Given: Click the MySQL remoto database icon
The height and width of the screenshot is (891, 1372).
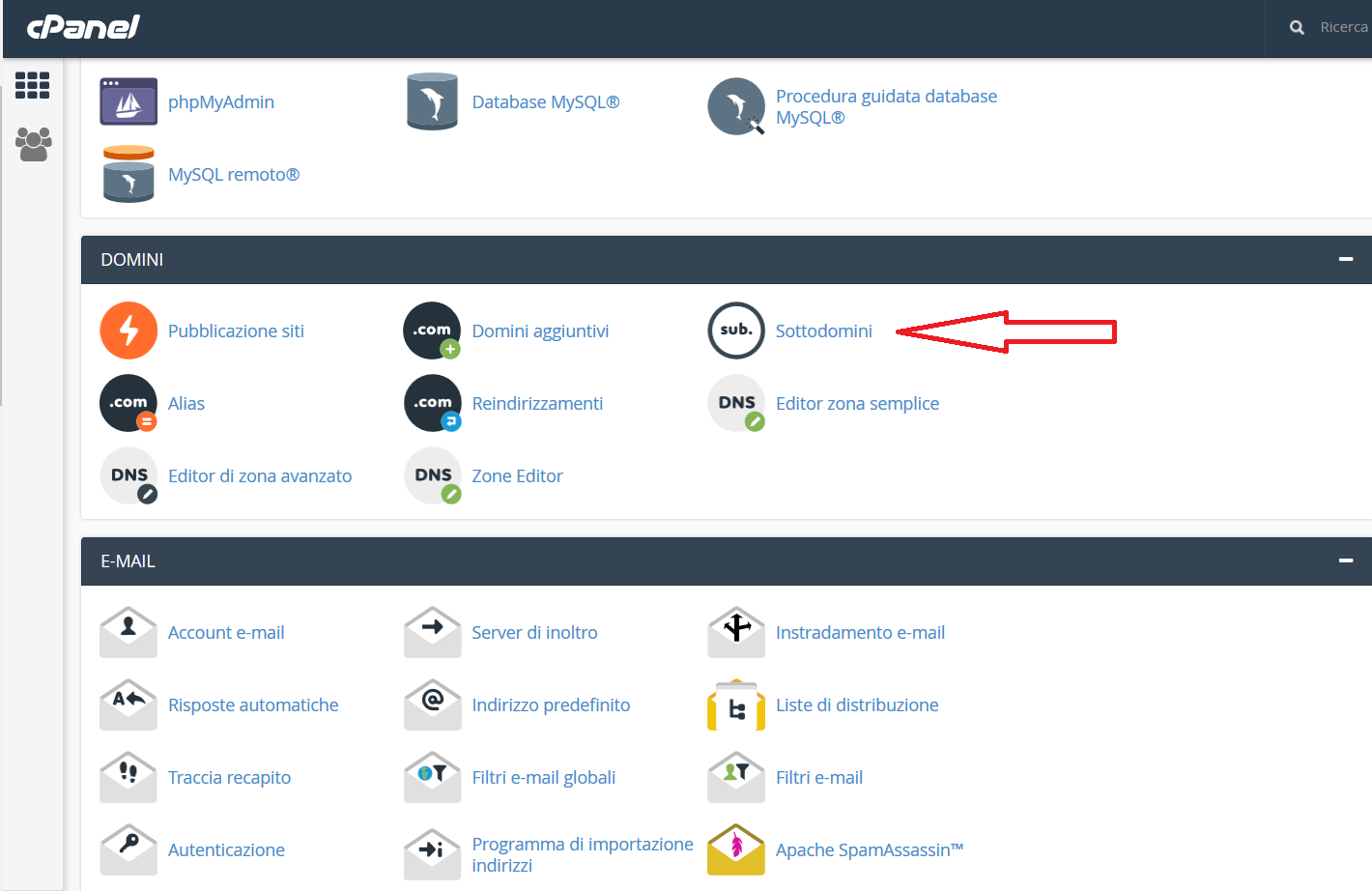Looking at the screenshot, I should [129, 174].
